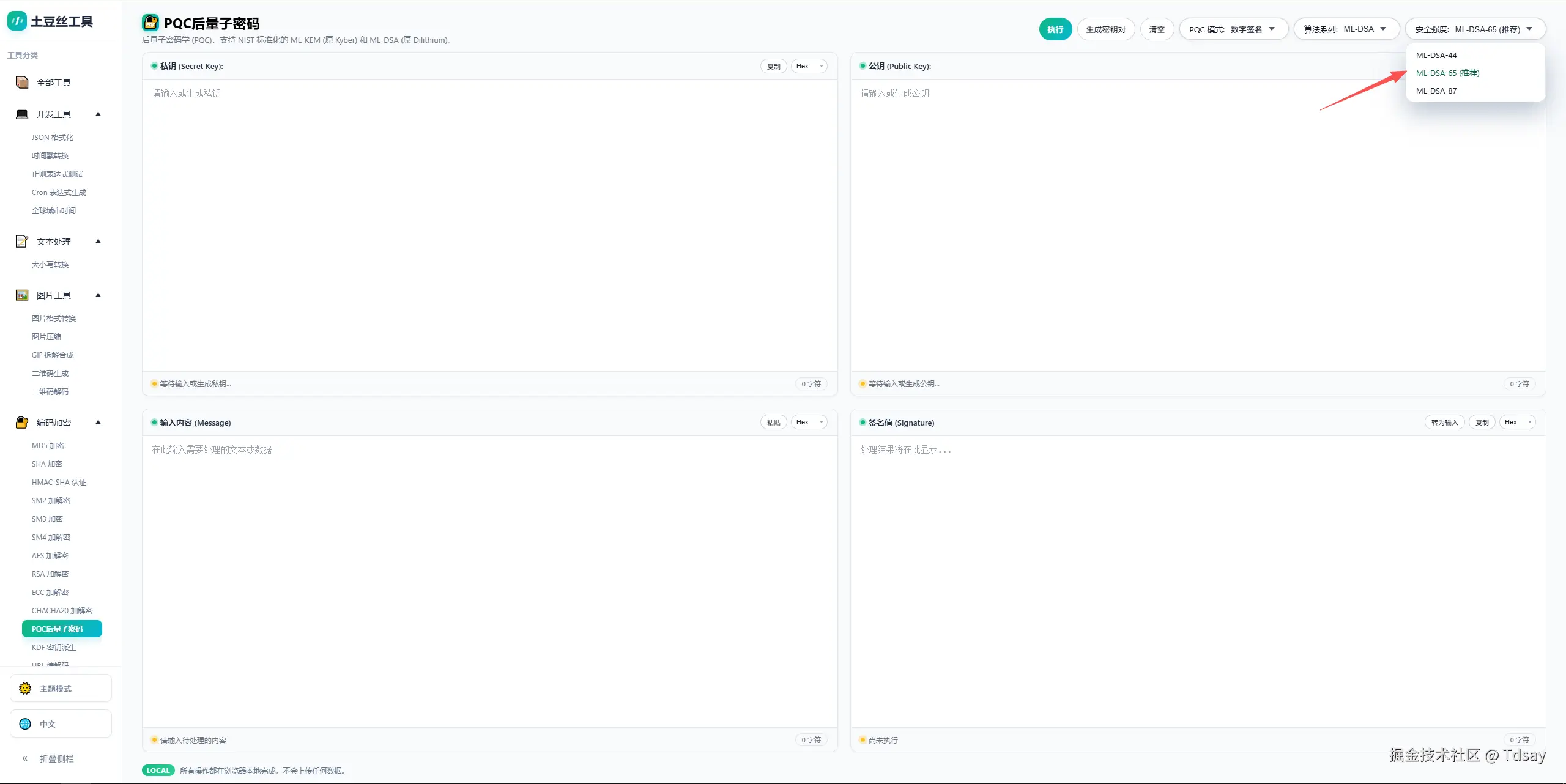The height and width of the screenshot is (784, 1566).
Task: Collapse the 编码加密 category arrow
Action: [98, 422]
